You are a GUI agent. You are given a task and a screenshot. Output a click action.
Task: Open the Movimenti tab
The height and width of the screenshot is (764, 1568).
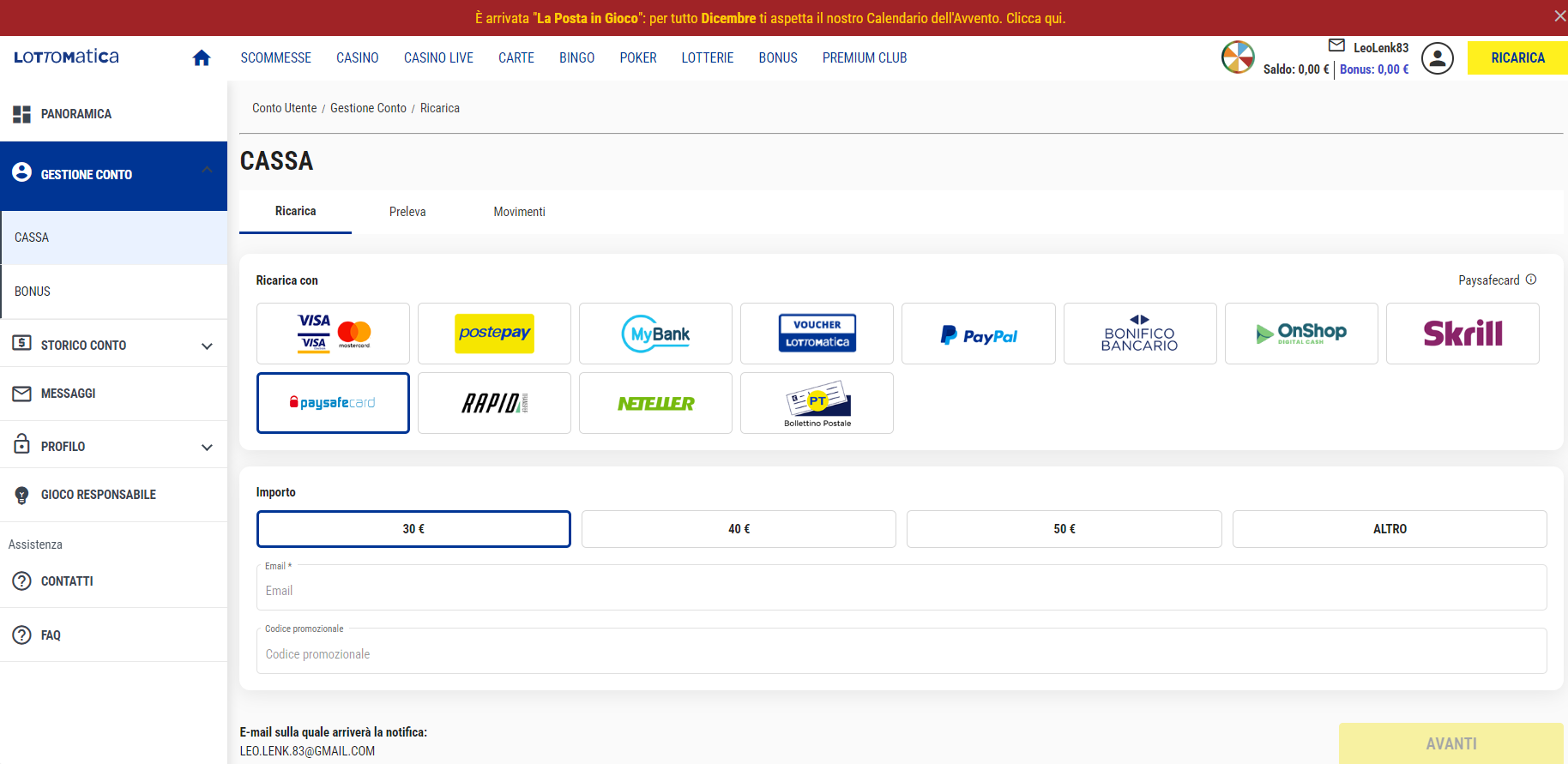pyautogui.click(x=519, y=212)
